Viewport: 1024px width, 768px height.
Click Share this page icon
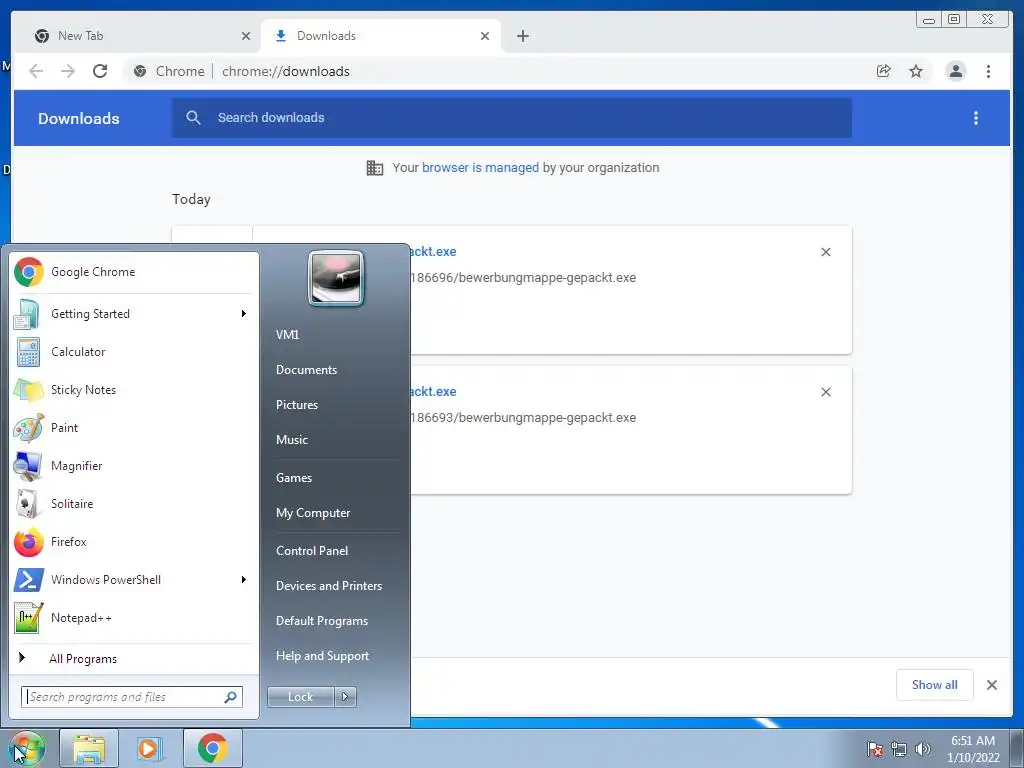pyautogui.click(x=884, y=71)
